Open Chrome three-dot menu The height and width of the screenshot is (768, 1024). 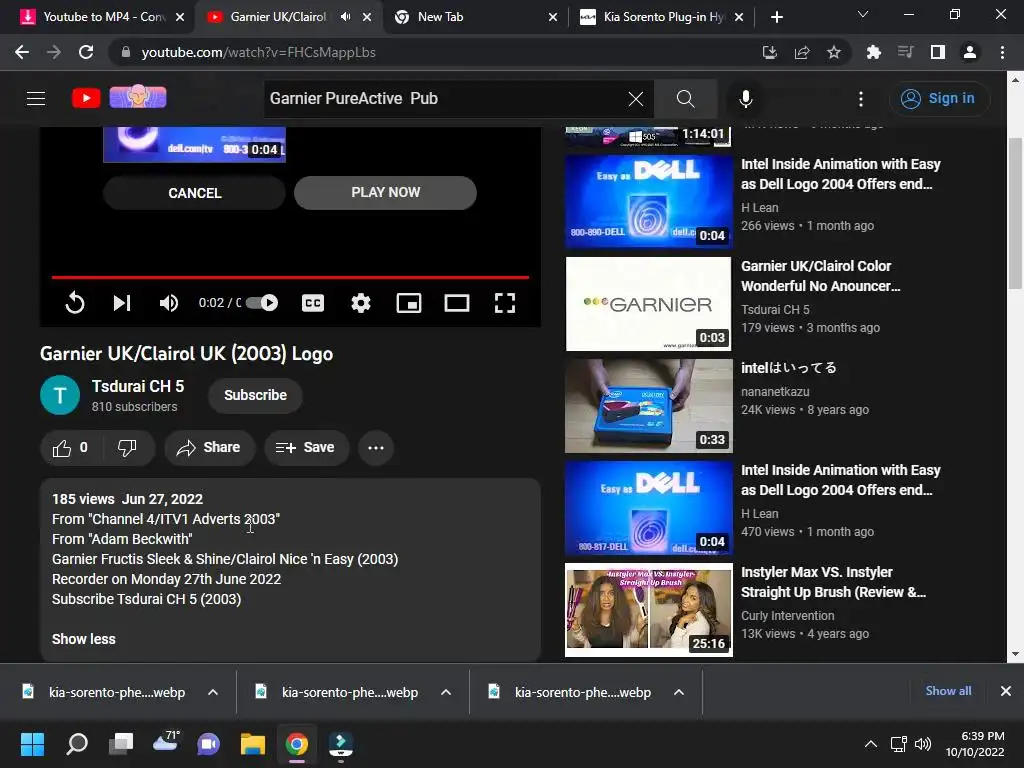coord(1002,52)
